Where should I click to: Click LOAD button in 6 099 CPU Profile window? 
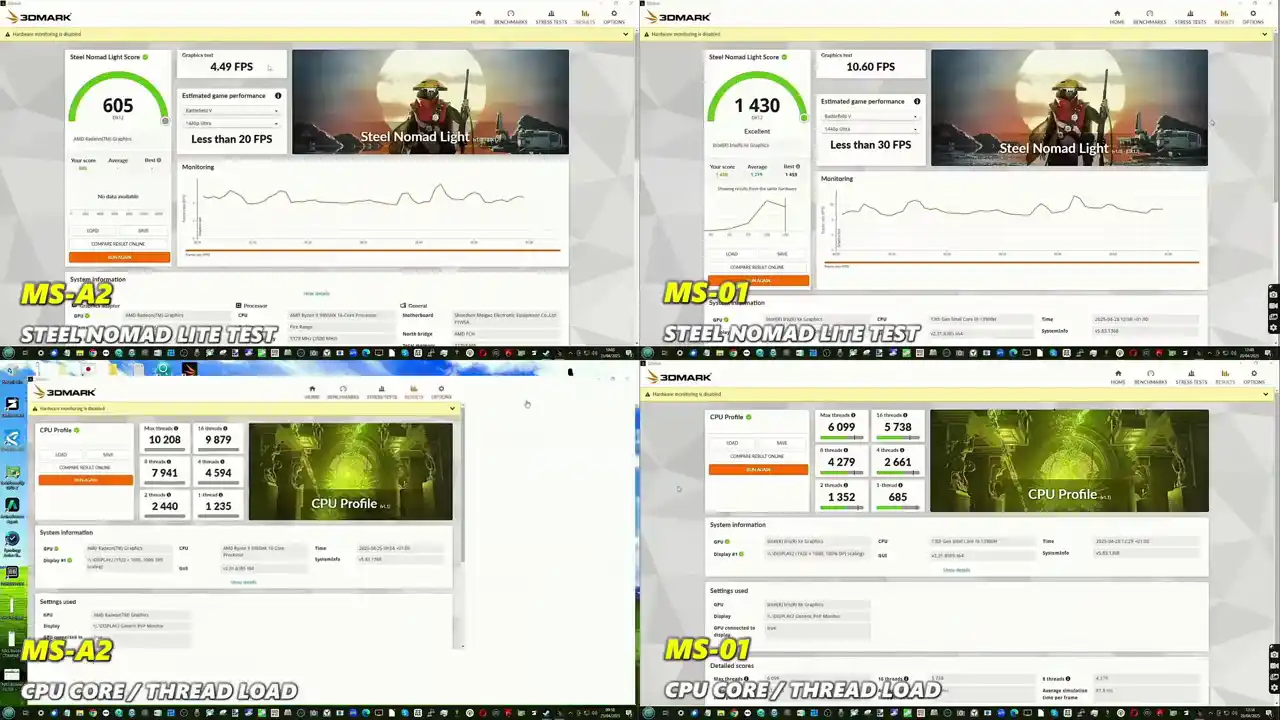tap(732, 443)
